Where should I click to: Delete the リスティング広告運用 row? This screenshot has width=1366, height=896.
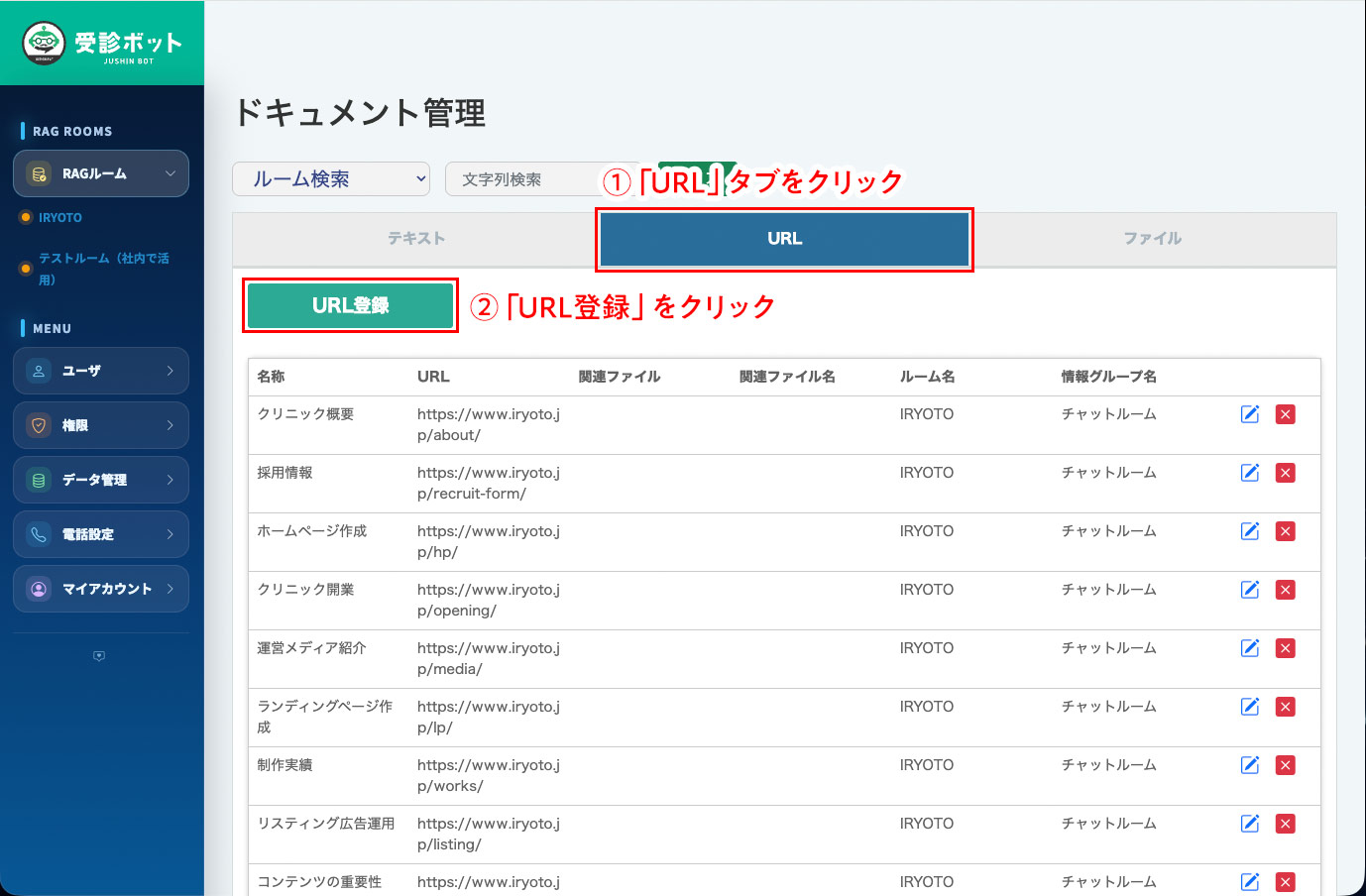click(x=1286, y=824)
